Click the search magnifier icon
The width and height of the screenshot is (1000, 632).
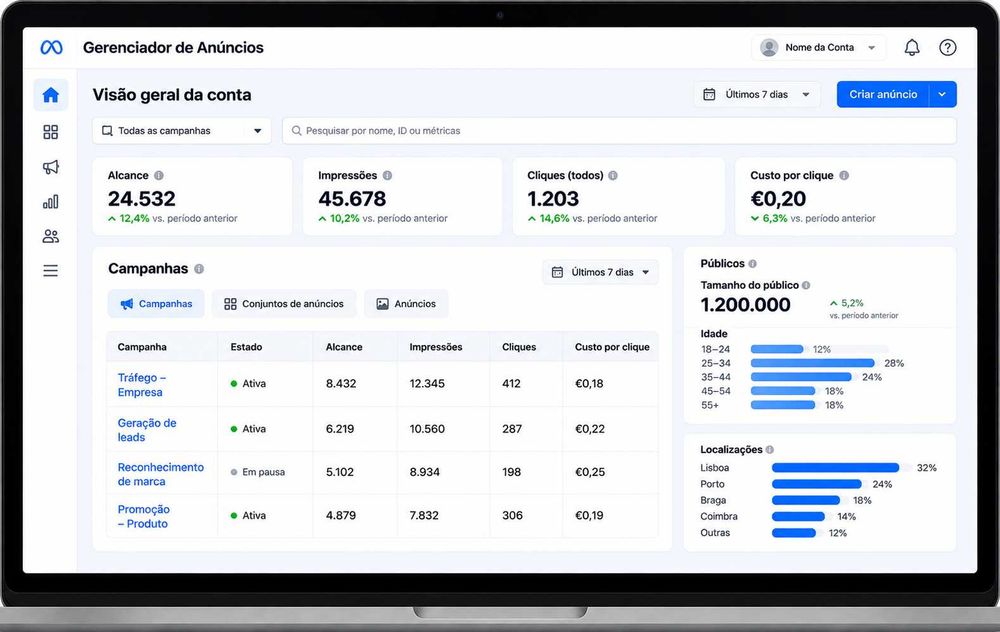coord(296,131)
